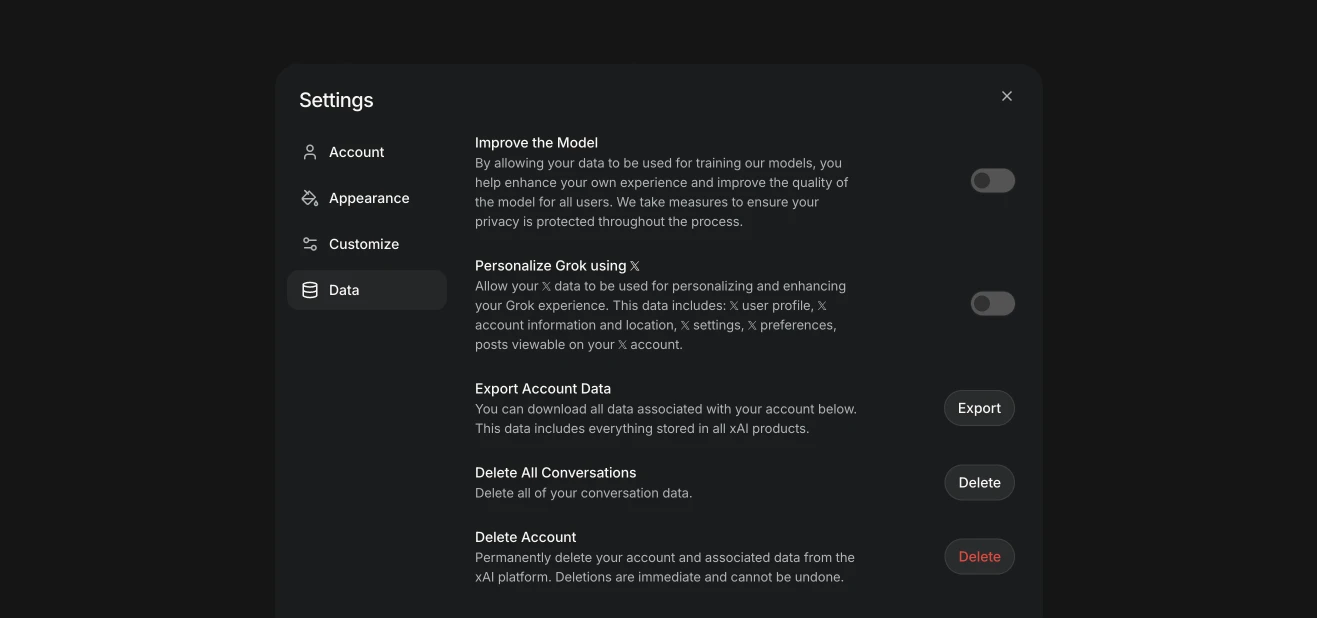Select the Appearance paintbrush icon
The width and height of the screenshot is (1317, 618).
309,197
